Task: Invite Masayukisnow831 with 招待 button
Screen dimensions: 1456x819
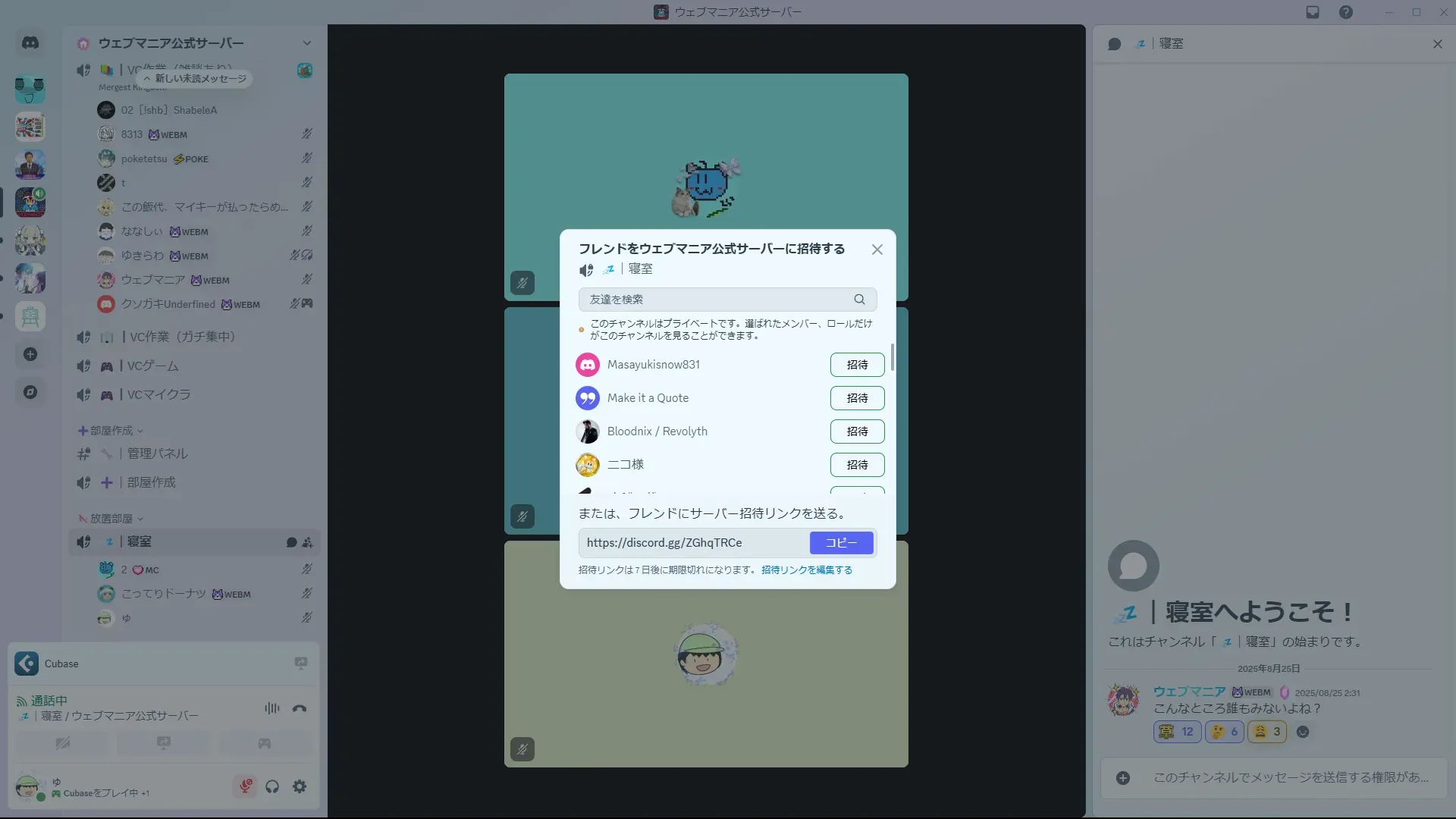Action: 857,365
